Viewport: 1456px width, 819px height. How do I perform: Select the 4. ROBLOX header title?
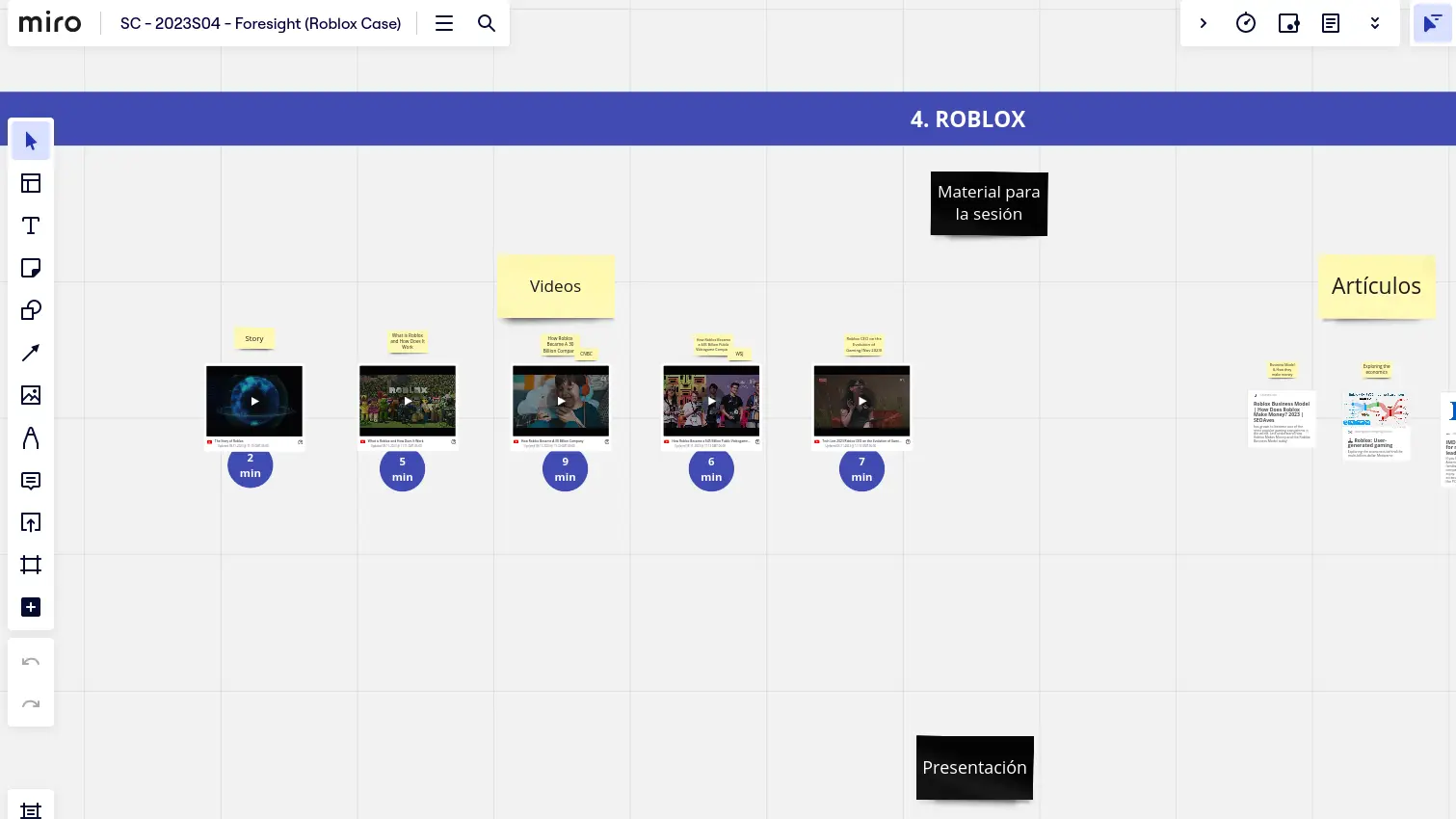tap(967, 119)
